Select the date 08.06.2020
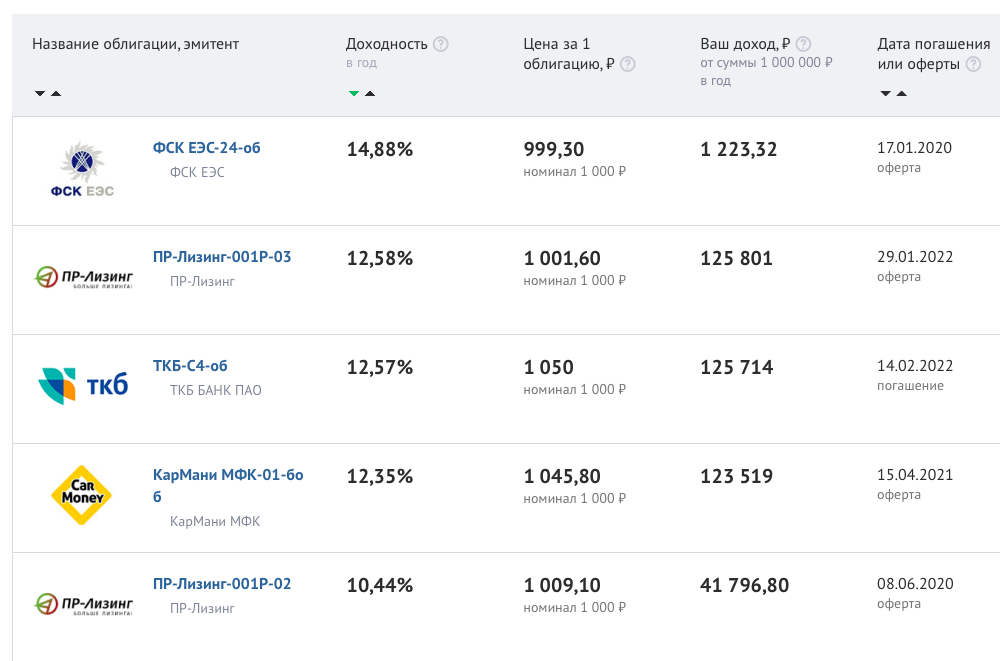 tap(915, 584)
